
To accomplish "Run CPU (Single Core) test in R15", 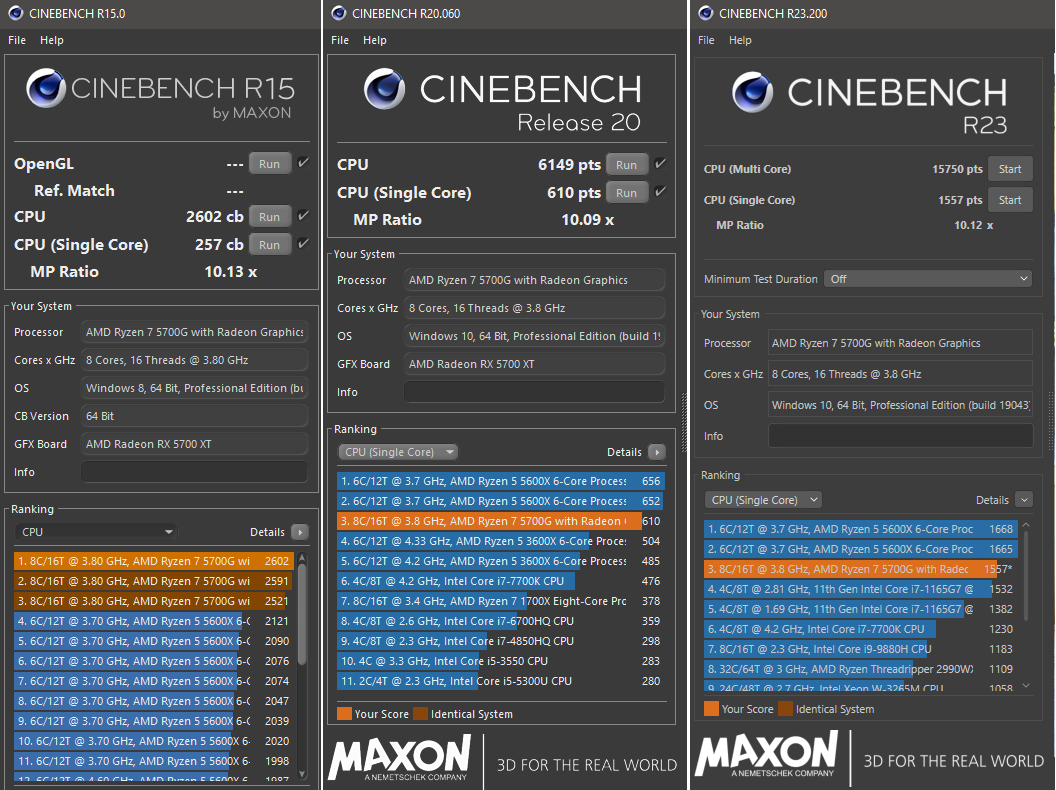I will 269,244.
